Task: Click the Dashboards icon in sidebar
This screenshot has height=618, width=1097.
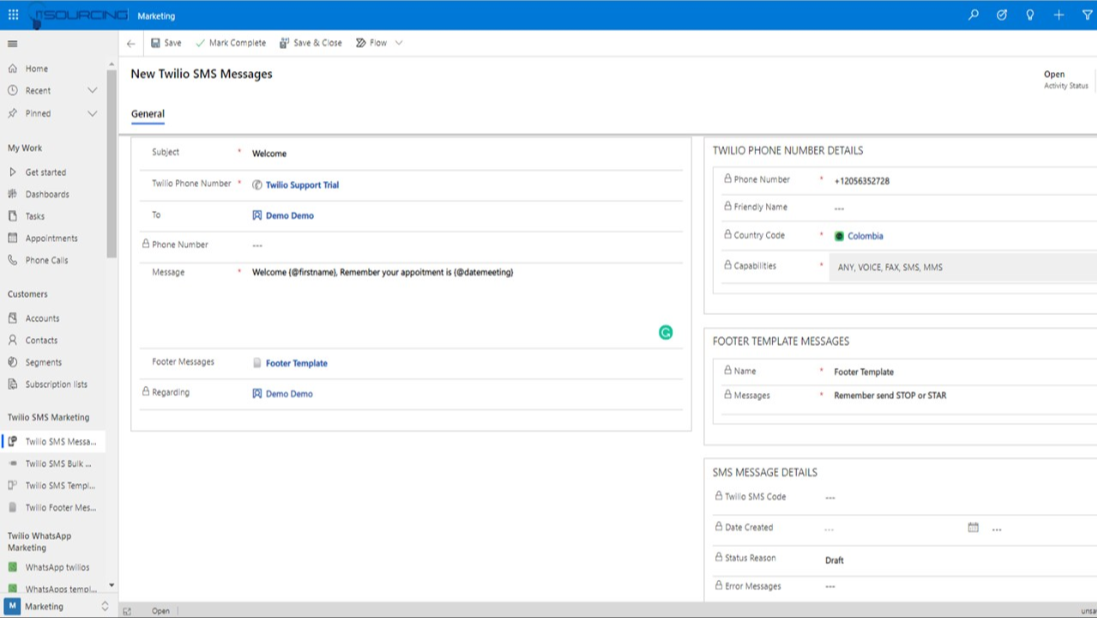Action: [x=13, y=194]
